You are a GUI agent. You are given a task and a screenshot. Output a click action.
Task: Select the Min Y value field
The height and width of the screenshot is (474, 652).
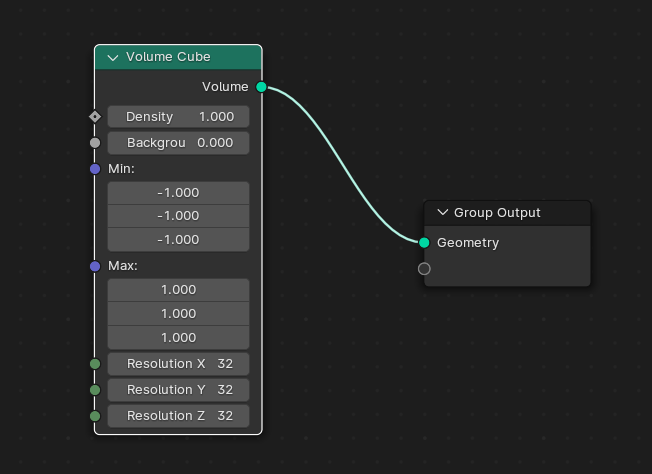click(178, 216)
